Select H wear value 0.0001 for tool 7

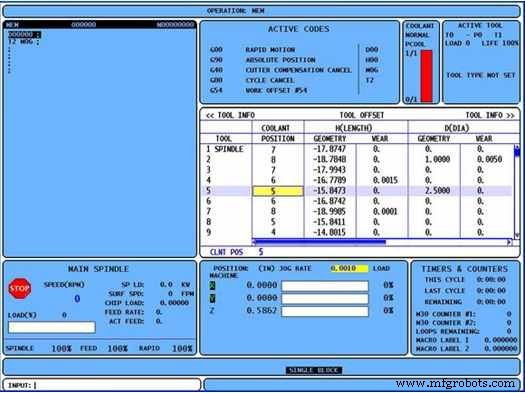click(385, 212)
